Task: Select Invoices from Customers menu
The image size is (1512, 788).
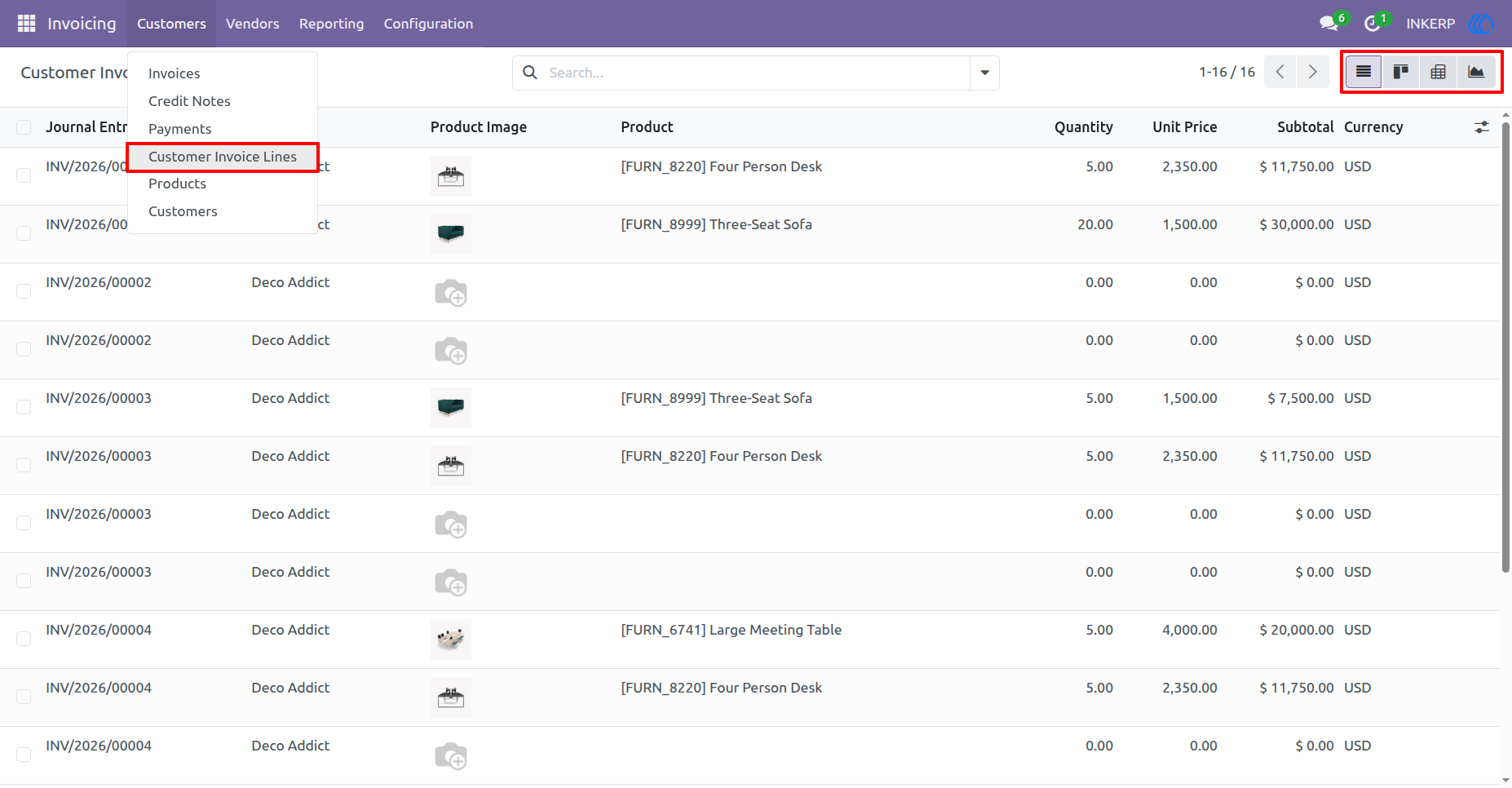Action: 223,73
